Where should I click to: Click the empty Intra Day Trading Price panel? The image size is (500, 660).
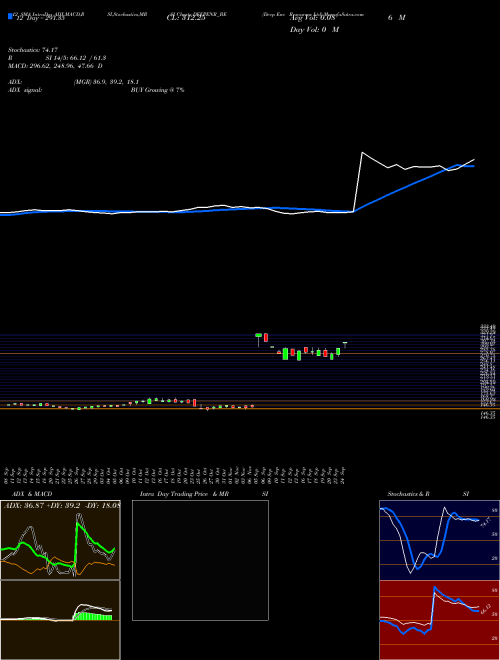click(x=200, y=560)
